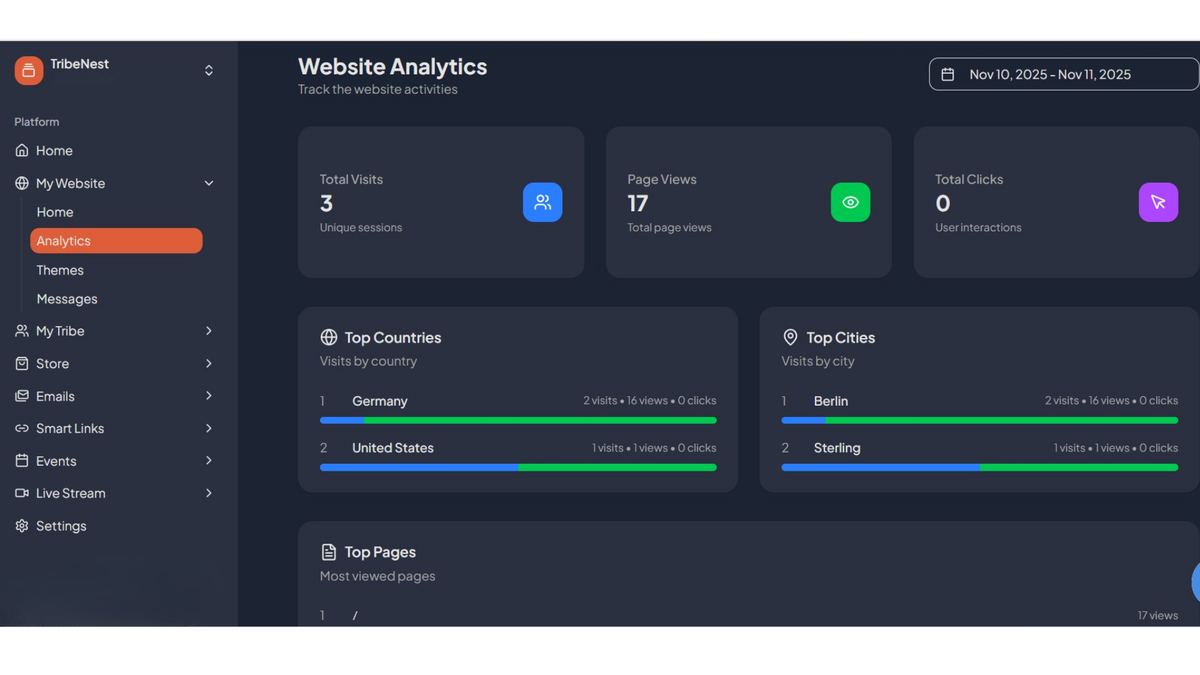1200x675 pixels.
Task: Expand the Live Stream chevron
Action: [x=209, y=493]
